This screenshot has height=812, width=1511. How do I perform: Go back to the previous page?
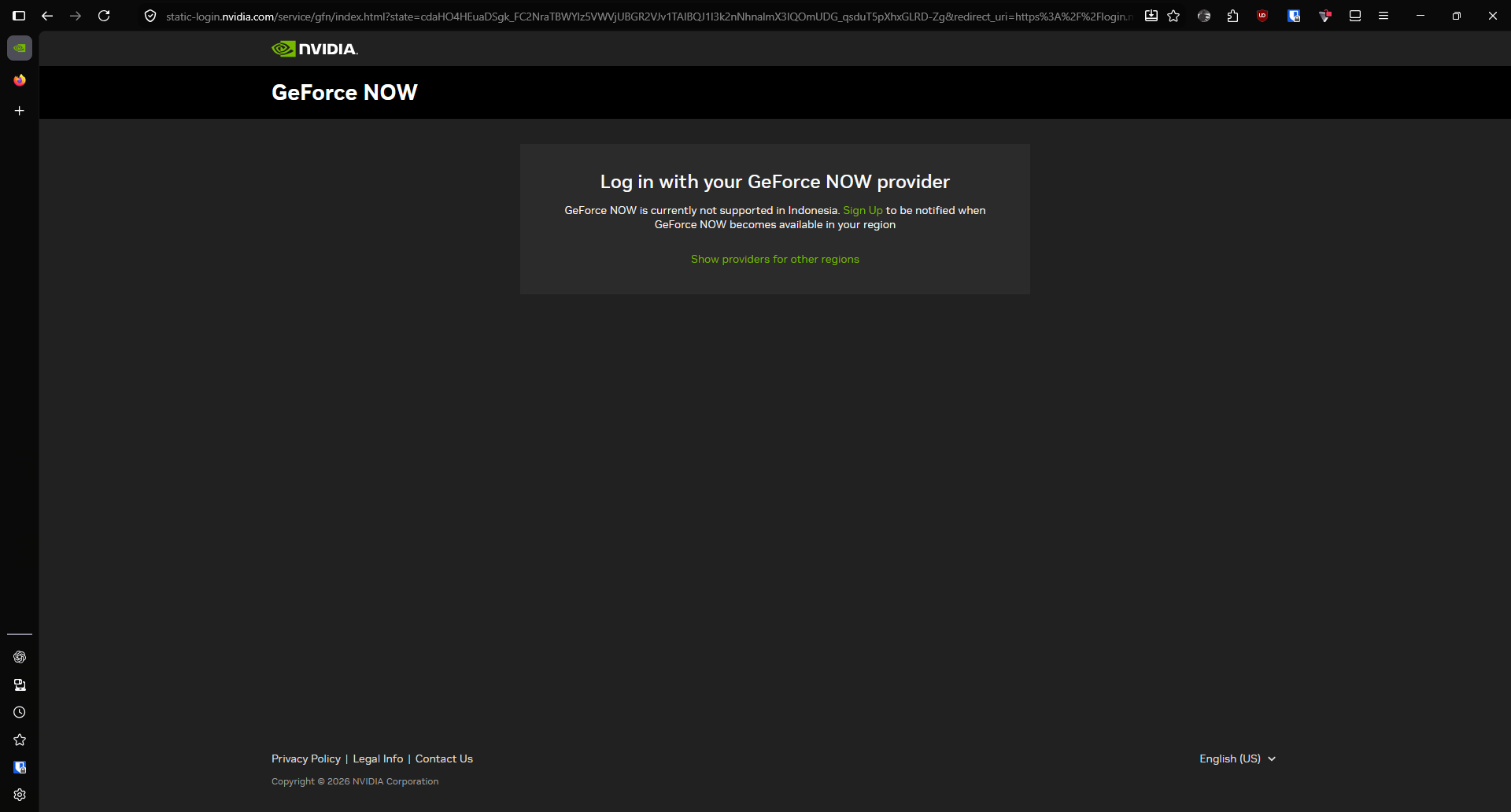[47, 16]
